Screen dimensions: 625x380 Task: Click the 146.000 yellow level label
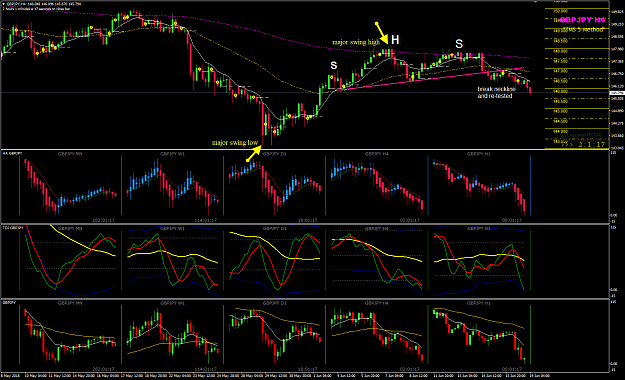(561, 91)
